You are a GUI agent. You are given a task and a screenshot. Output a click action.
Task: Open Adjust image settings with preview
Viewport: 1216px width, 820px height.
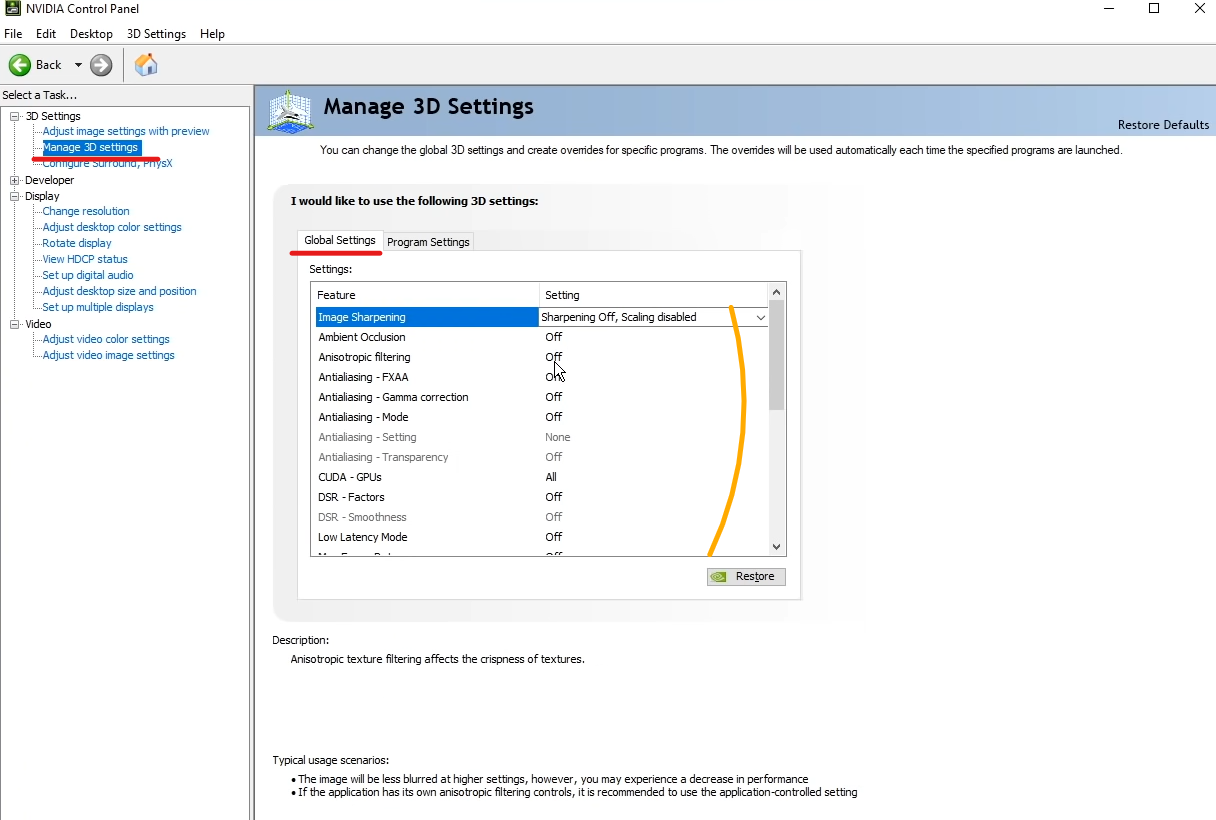[126, 131]
